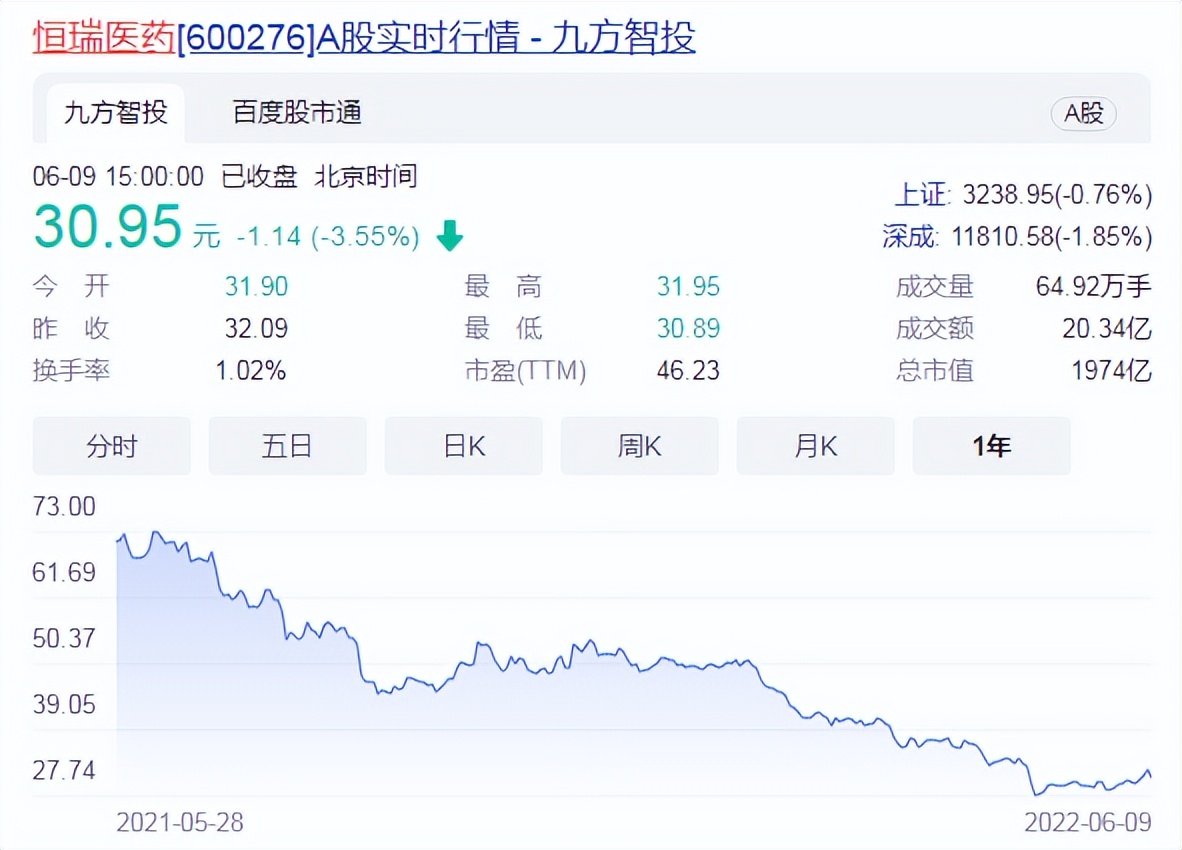Switch to 分时 intraday chart view
Viewport: 1182px width, 850px height.
coord(111,446)
